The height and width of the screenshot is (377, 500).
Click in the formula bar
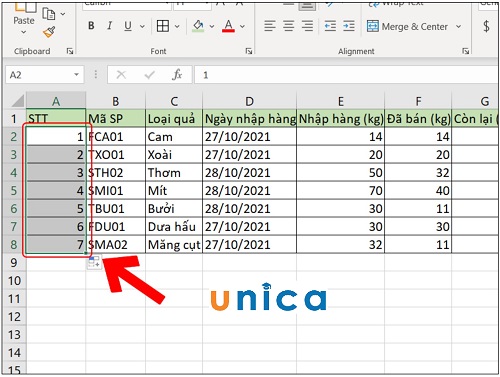pyautogui.click(x=347, y=75)
